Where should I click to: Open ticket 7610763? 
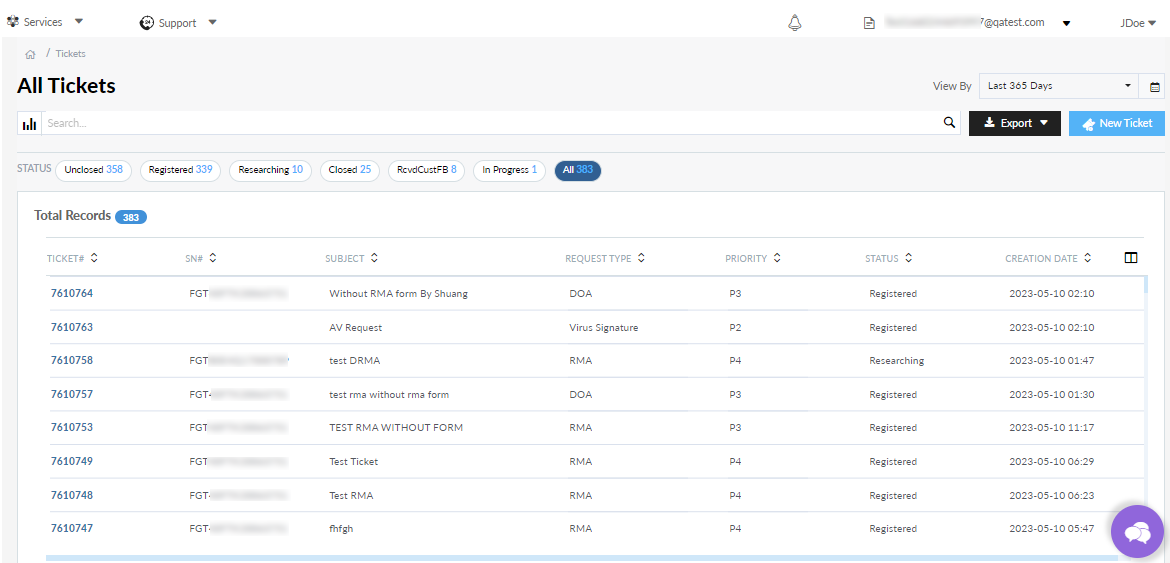(72, 327)
